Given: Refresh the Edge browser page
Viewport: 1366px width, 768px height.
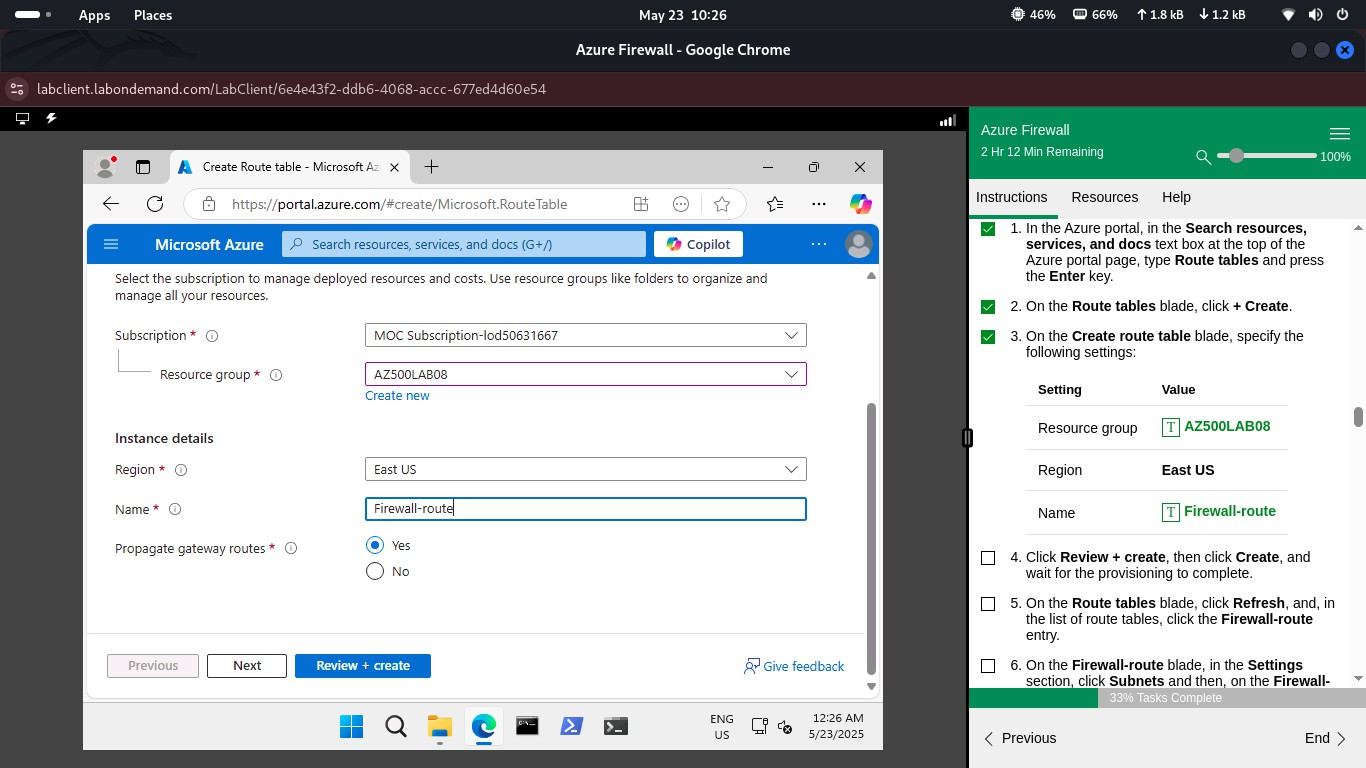Looking at the screenshot, I should (155, 204).
